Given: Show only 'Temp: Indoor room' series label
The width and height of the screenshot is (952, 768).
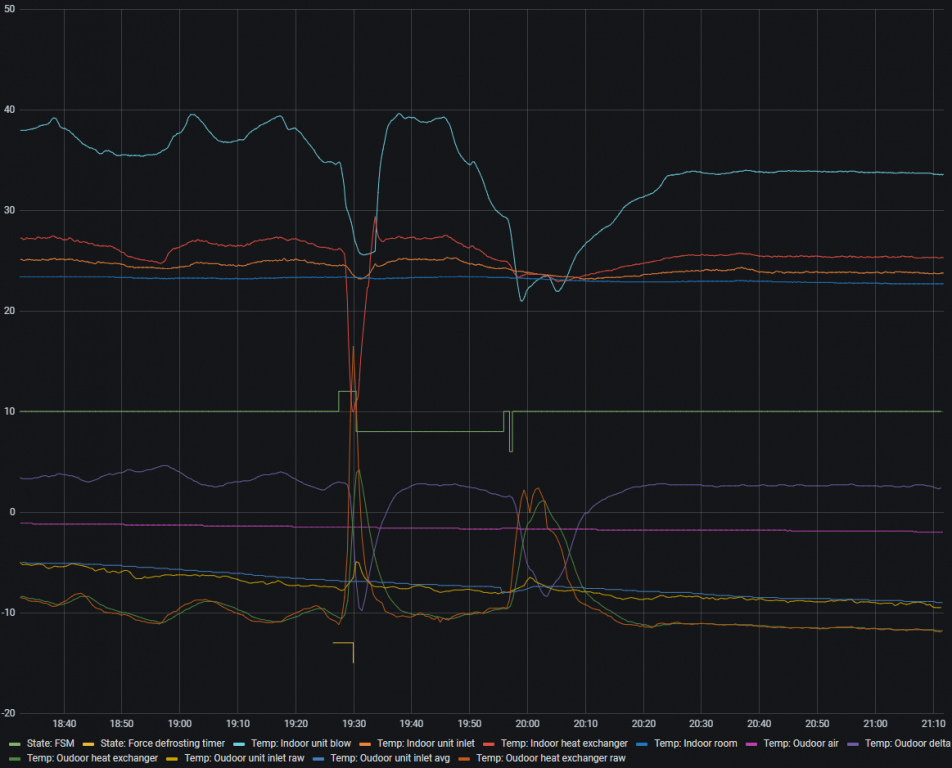Looking at the screenshot, I should pyautogui.click(x=691, y=743).
